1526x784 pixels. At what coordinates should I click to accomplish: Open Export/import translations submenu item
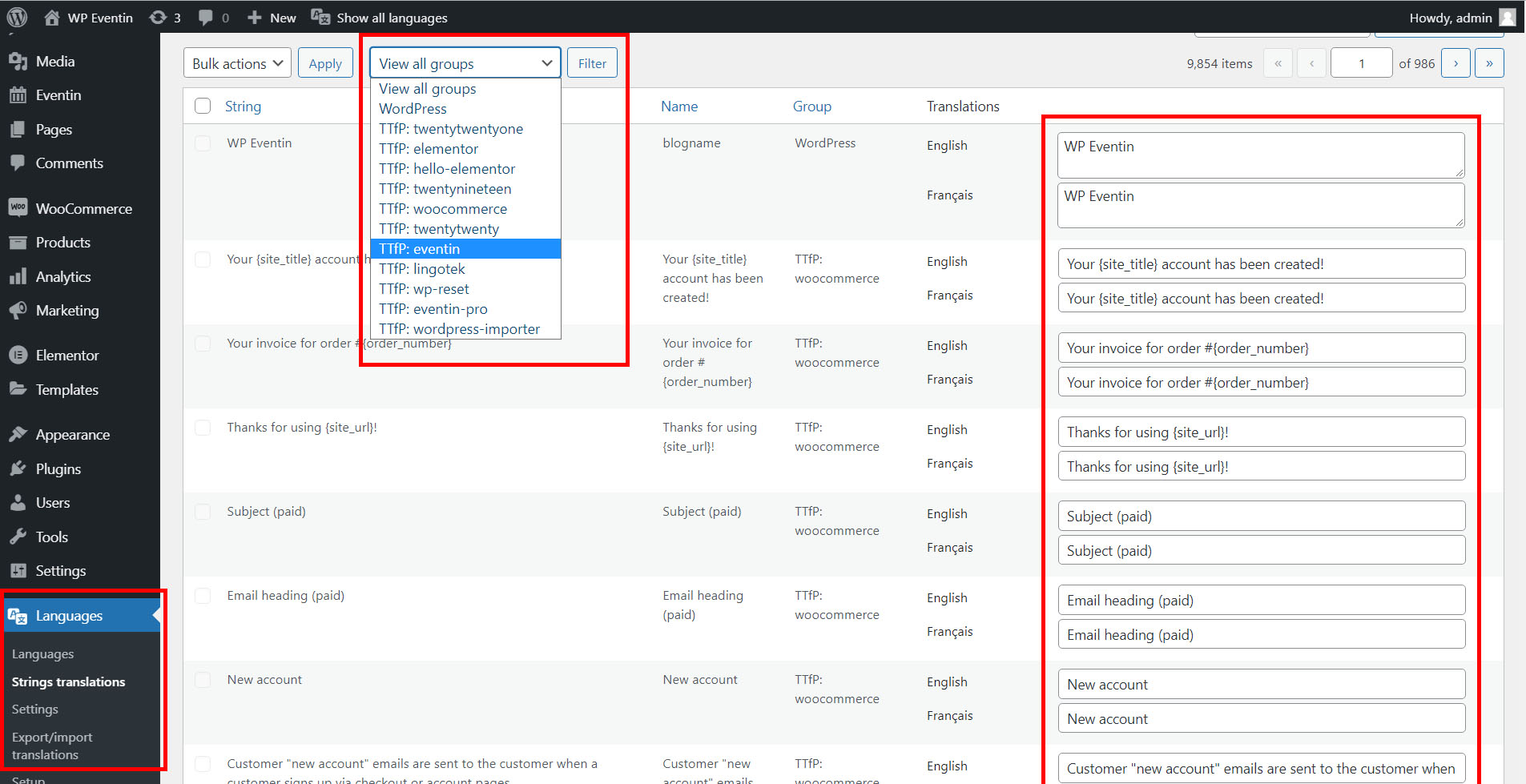tap(52, 746)
